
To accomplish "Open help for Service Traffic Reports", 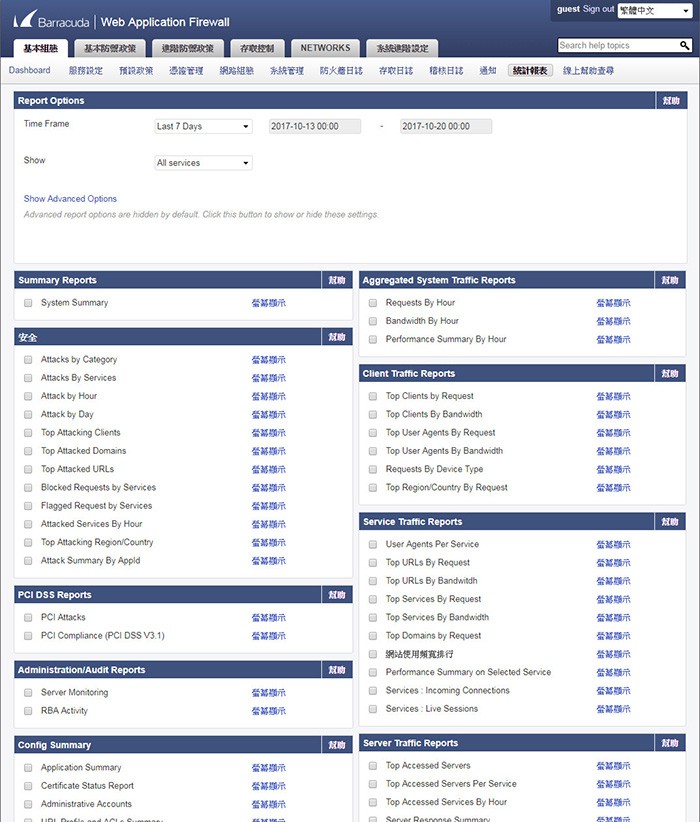I will (x=672, y=522).
